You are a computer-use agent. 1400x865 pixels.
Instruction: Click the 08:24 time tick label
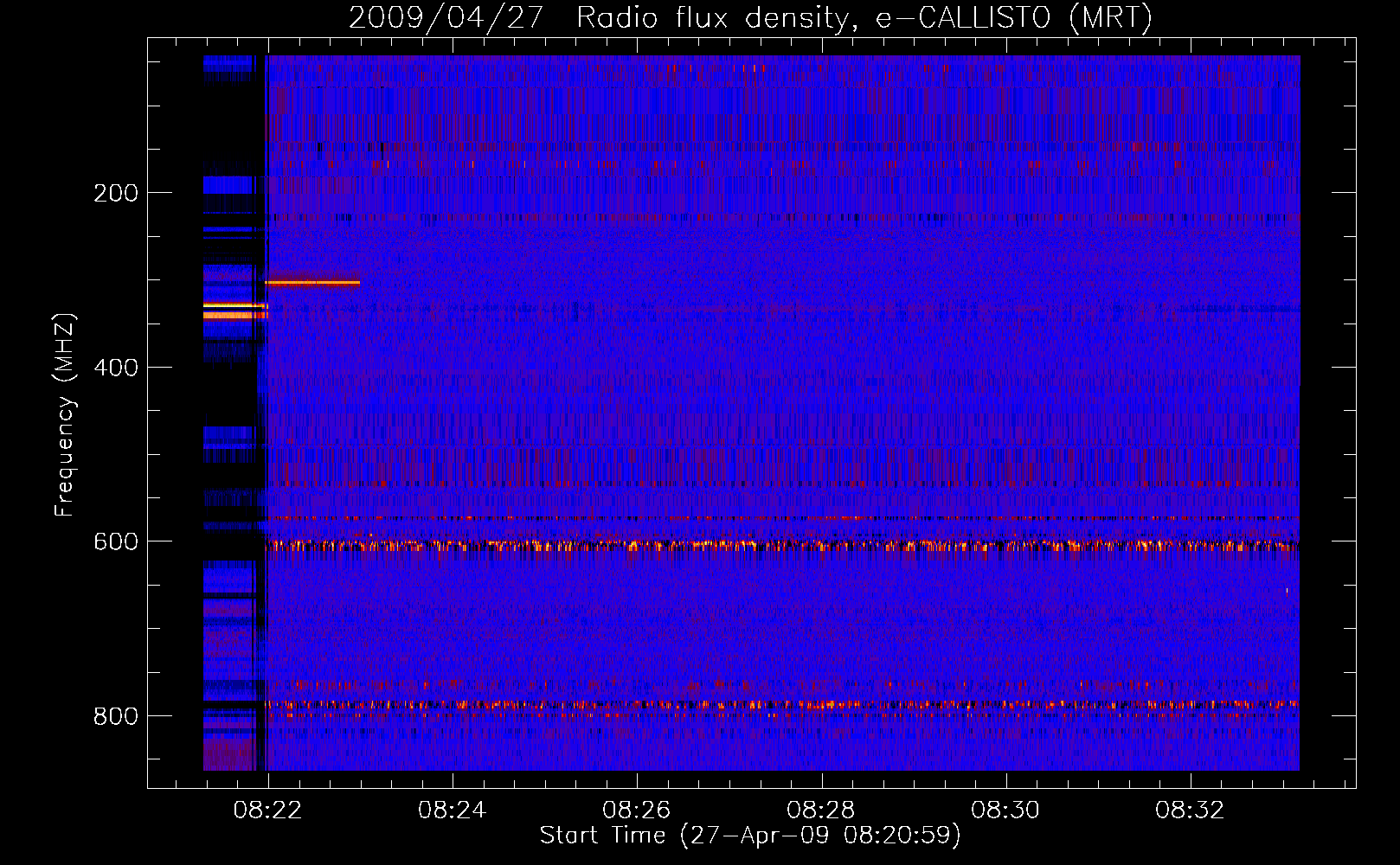click(452, 810)
